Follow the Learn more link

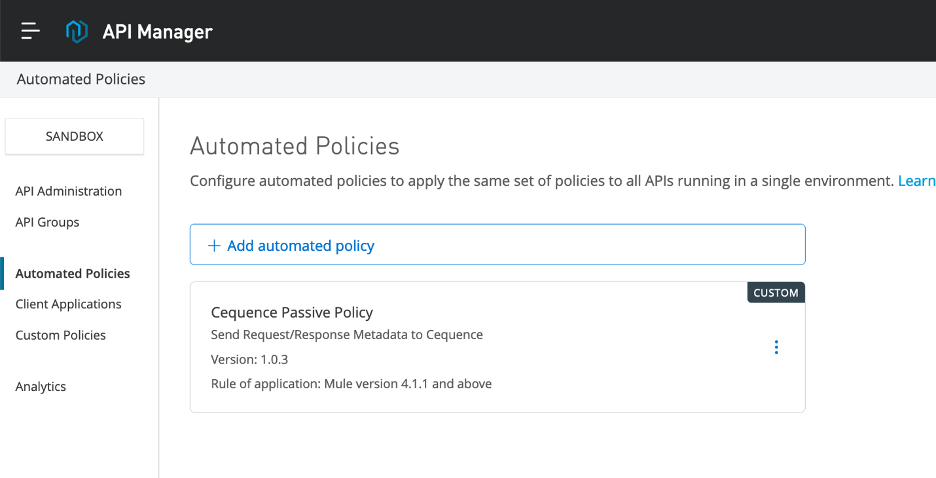coord(916,181)
